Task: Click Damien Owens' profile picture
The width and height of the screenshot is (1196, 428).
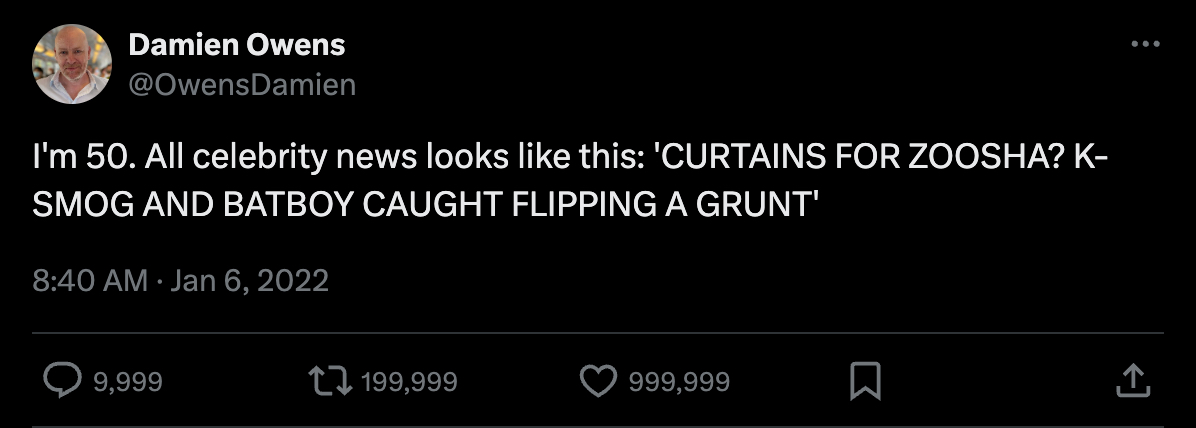Action: pyautogui.click(x=71, y=64)
